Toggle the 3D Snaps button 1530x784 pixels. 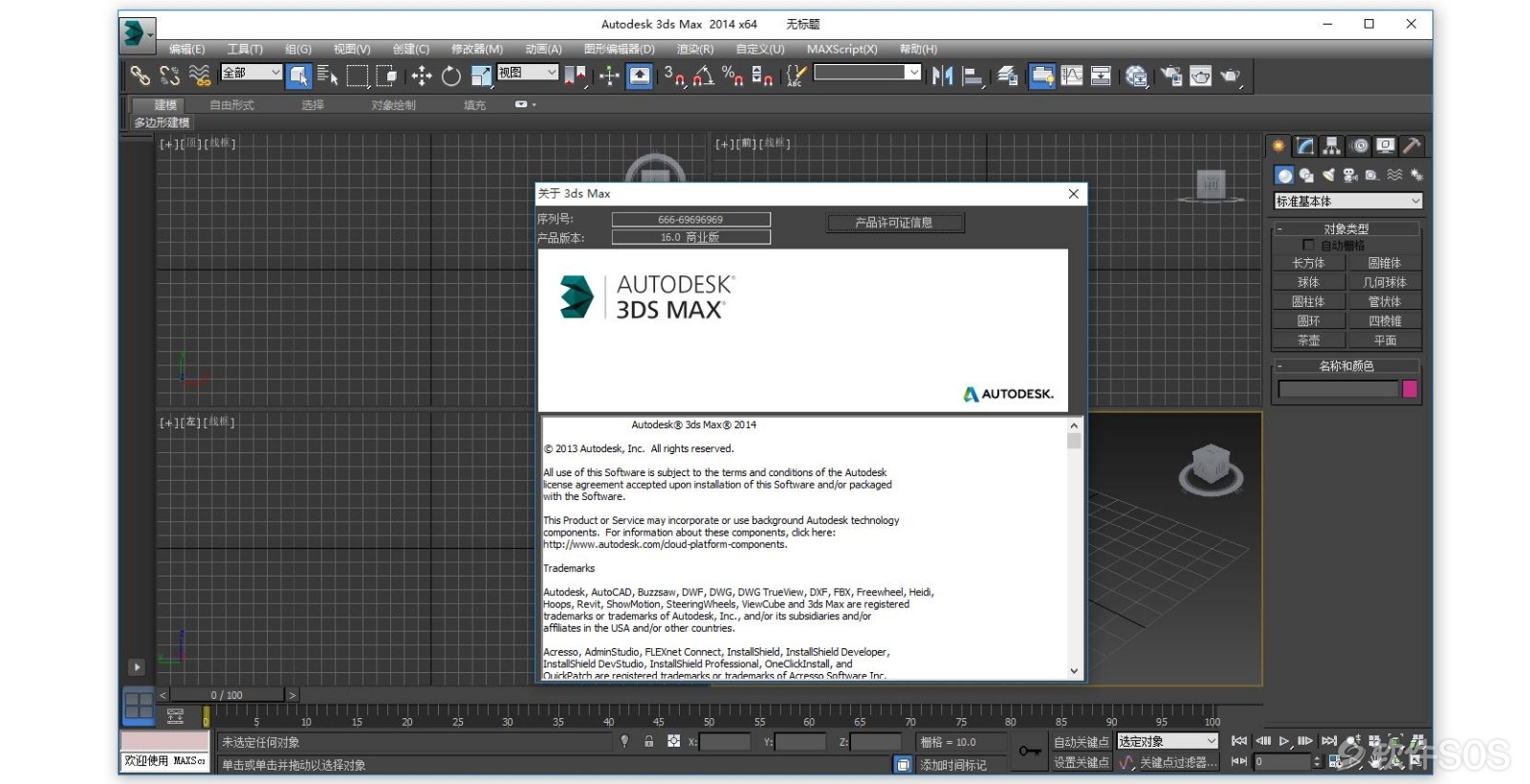[x=674, y=76]
